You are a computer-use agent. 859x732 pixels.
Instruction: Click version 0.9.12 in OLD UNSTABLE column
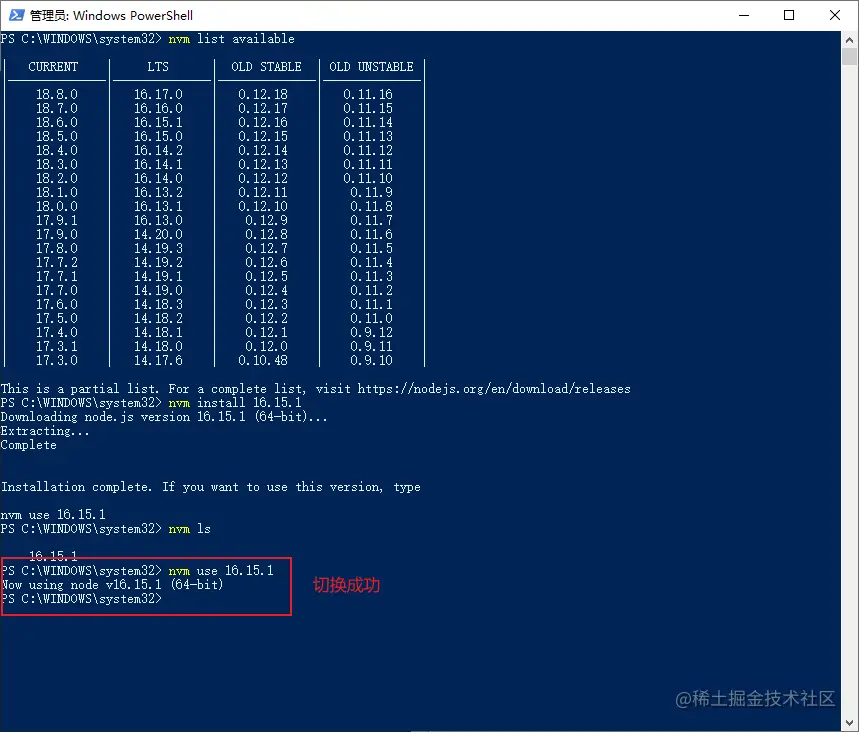tap(371, 333)
